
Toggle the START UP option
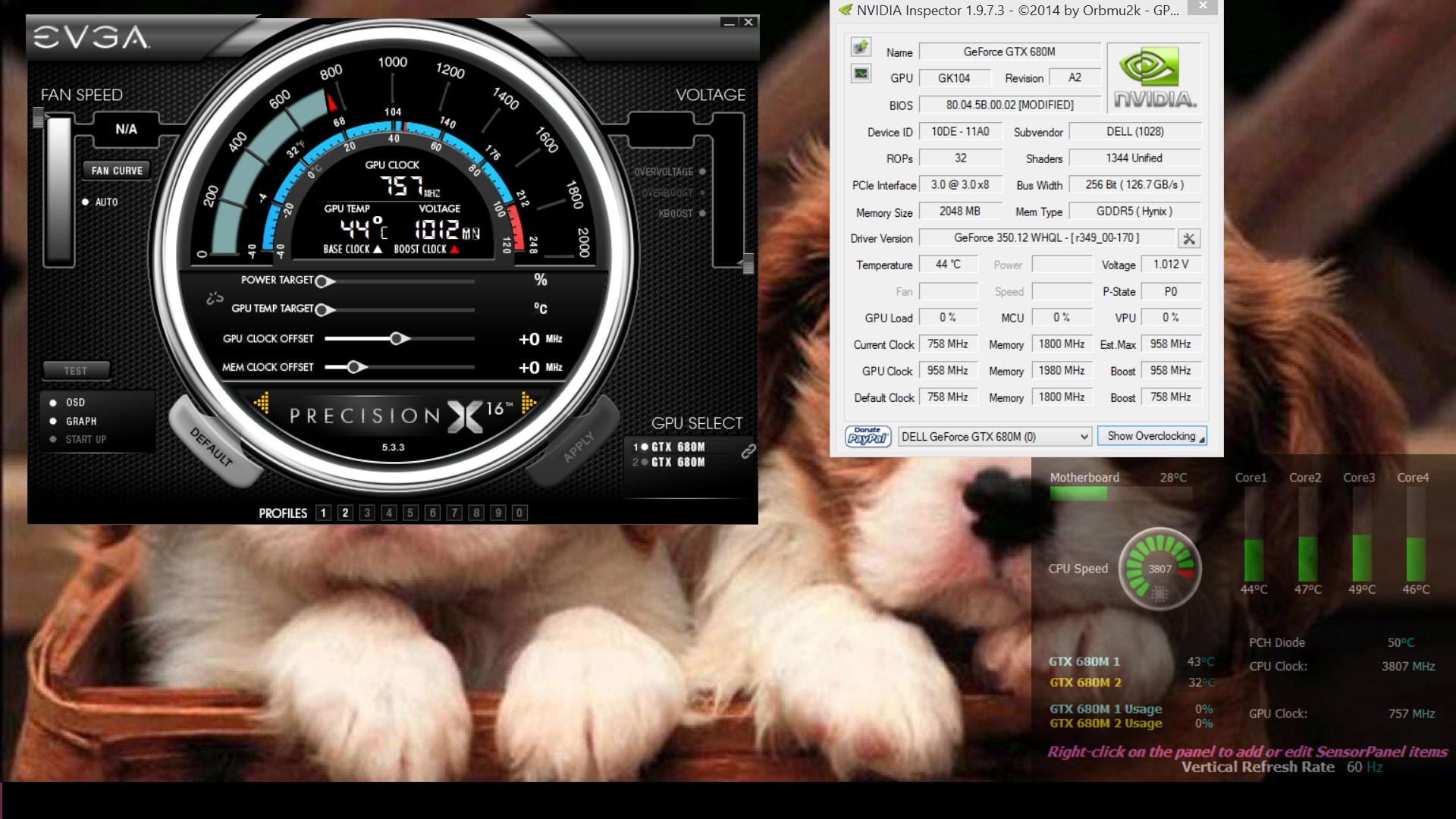coord(77,440)
